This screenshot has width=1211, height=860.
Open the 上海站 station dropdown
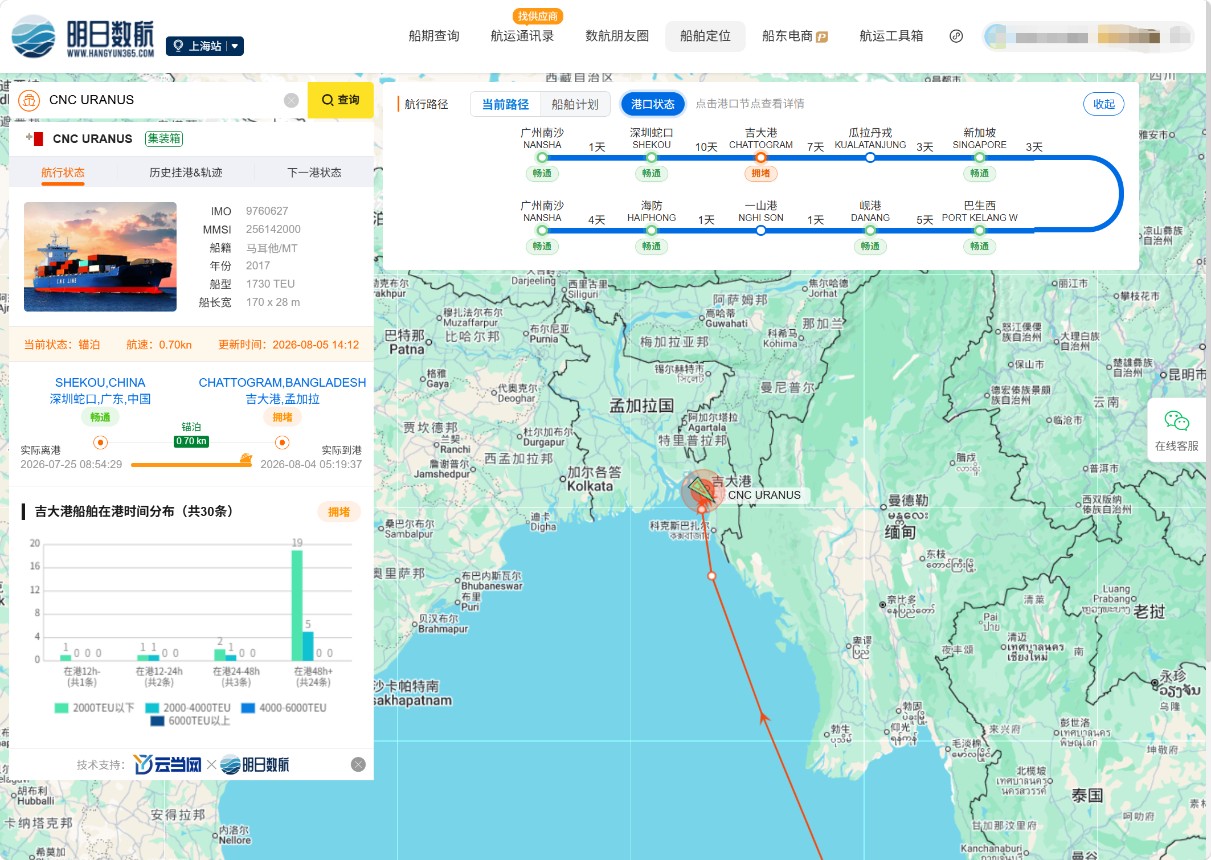[x=205, y=46]
